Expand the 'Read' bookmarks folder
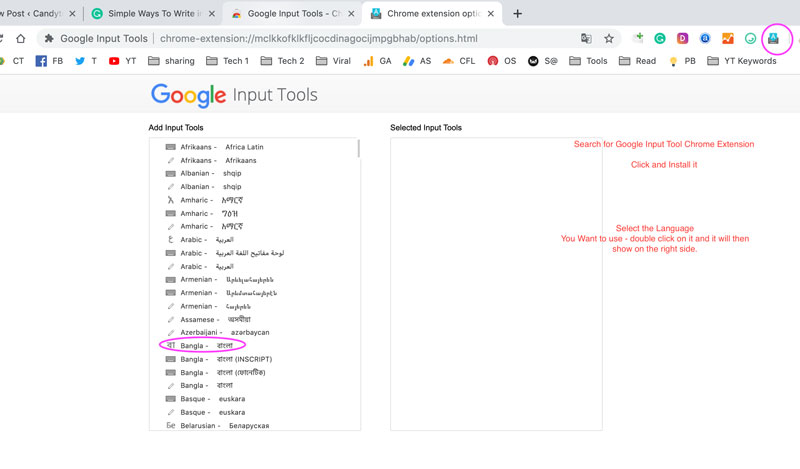Image resolution: width=800 pixels, height=469 pixels. tap(637, 61)
